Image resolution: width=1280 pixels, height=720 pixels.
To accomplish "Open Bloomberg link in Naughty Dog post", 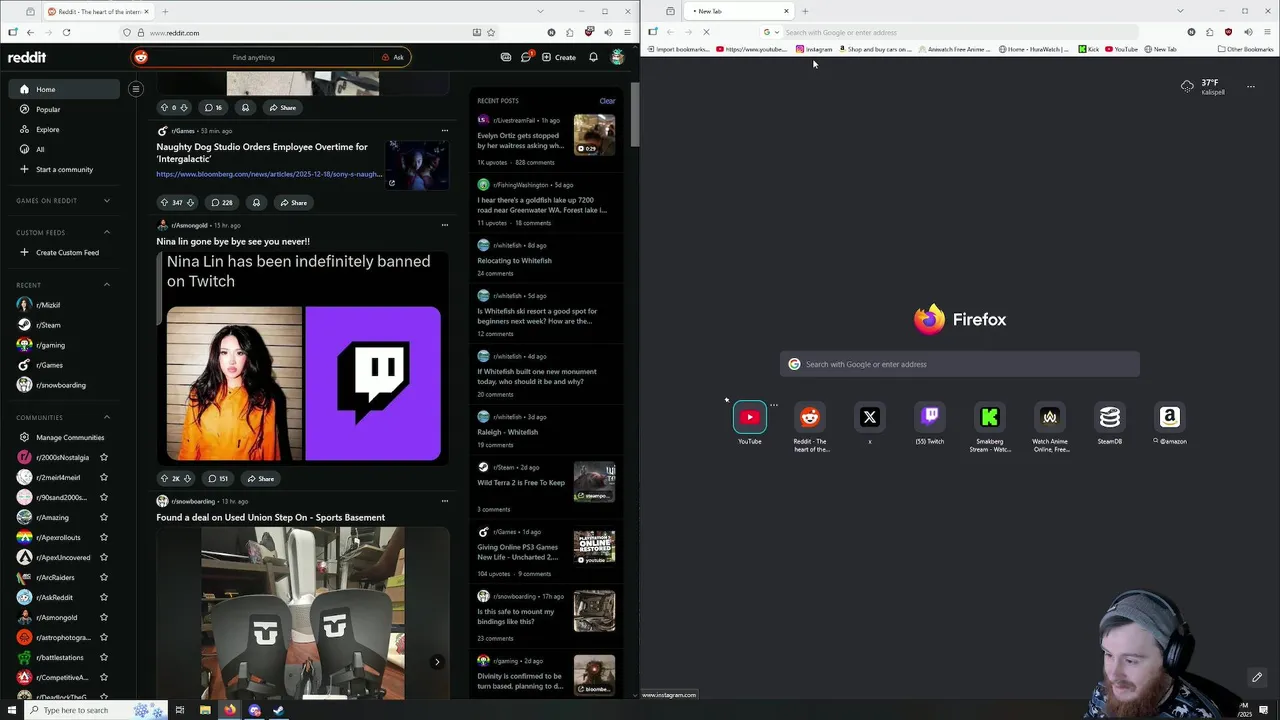I will tap(269, 174).
